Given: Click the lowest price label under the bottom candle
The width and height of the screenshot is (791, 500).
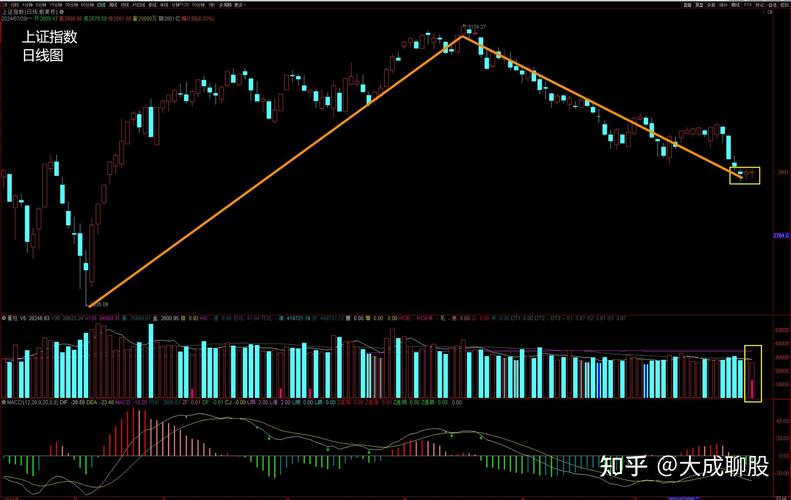Looking at the screenshot, I should (98, 303).
